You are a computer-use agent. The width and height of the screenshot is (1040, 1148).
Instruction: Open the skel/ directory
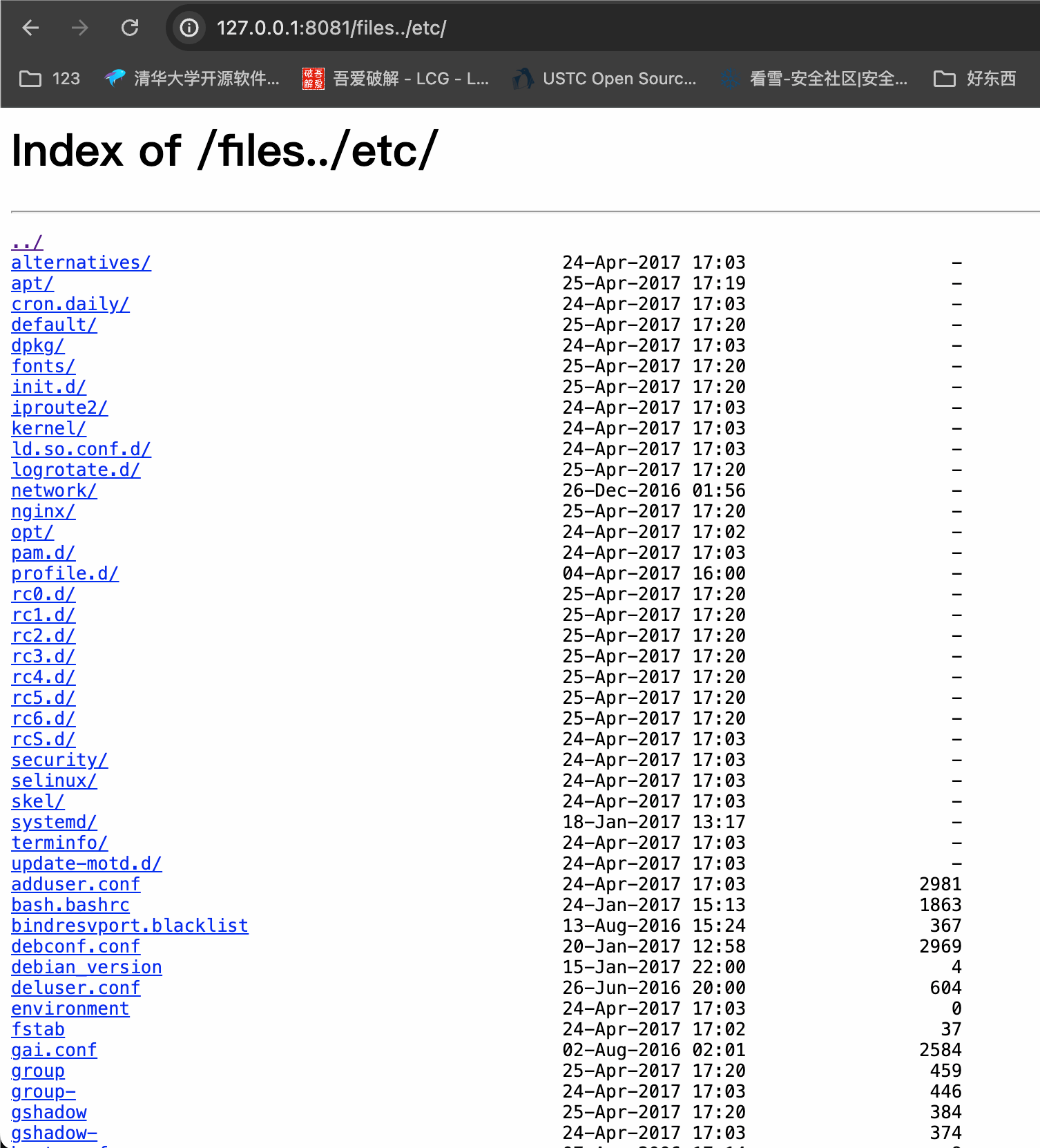click(38, 801)
